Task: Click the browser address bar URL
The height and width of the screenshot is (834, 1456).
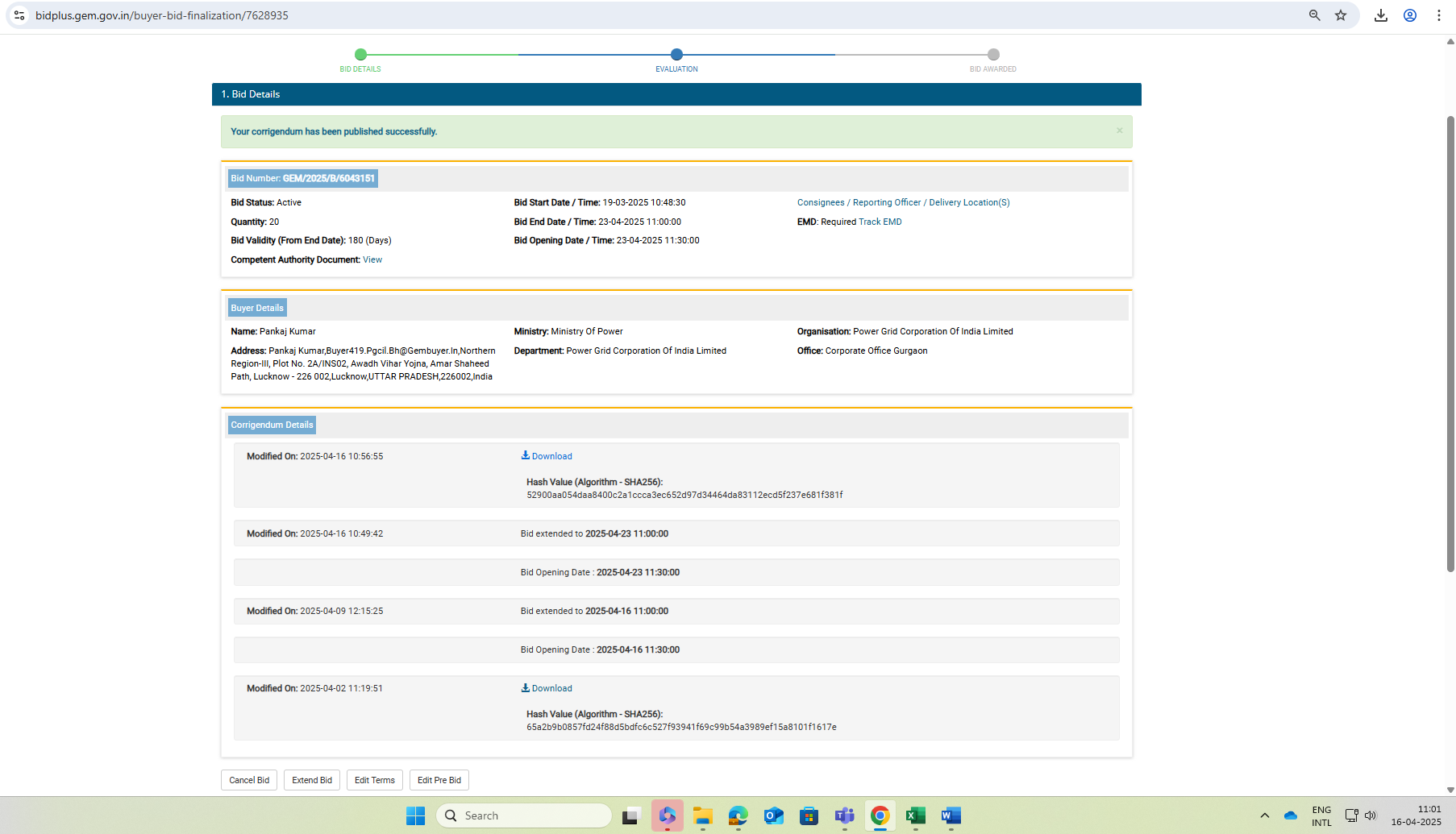Action: 162,15
